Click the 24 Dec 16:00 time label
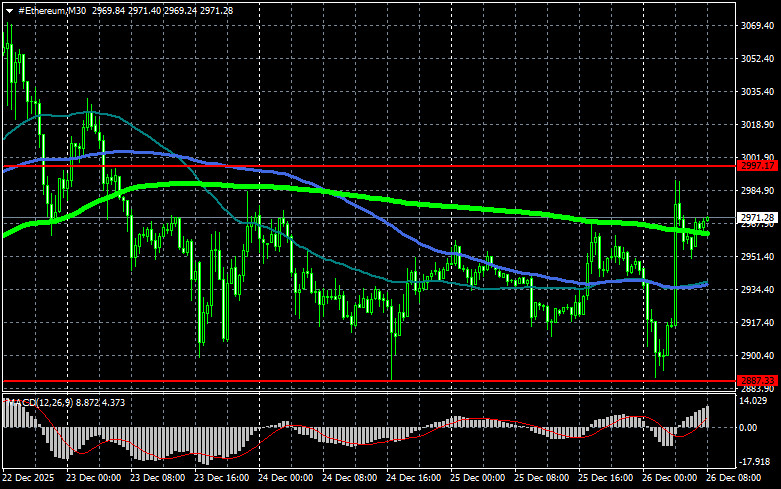Screen dimensions: 781x489 point(413,478)
